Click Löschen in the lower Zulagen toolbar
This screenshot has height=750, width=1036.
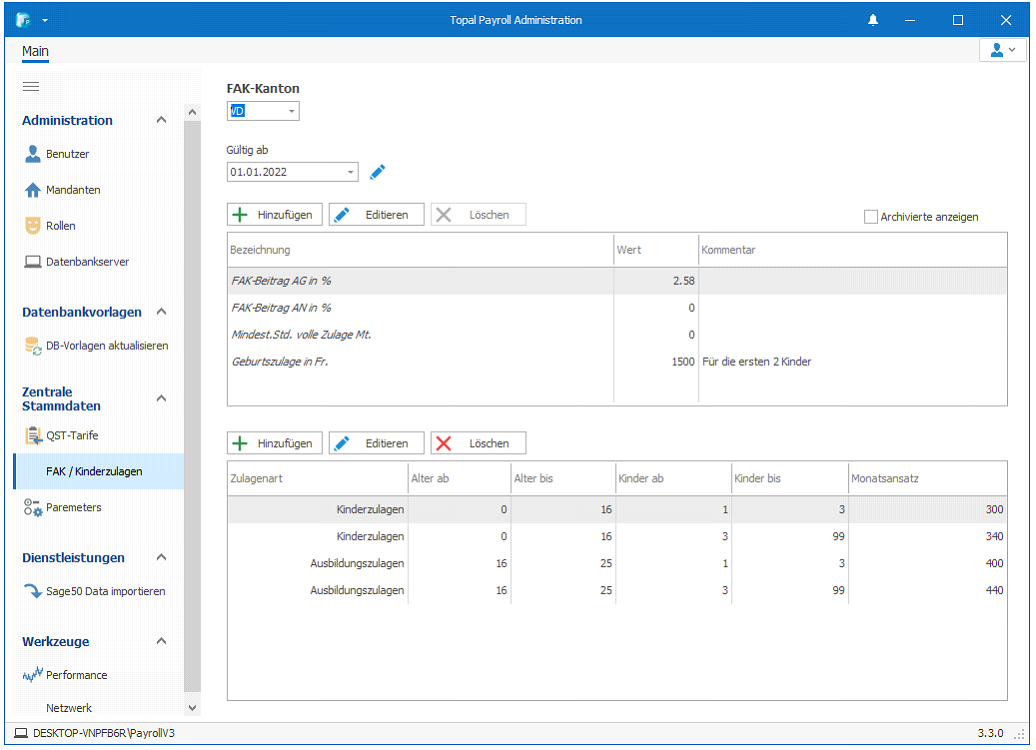(478, 443)
